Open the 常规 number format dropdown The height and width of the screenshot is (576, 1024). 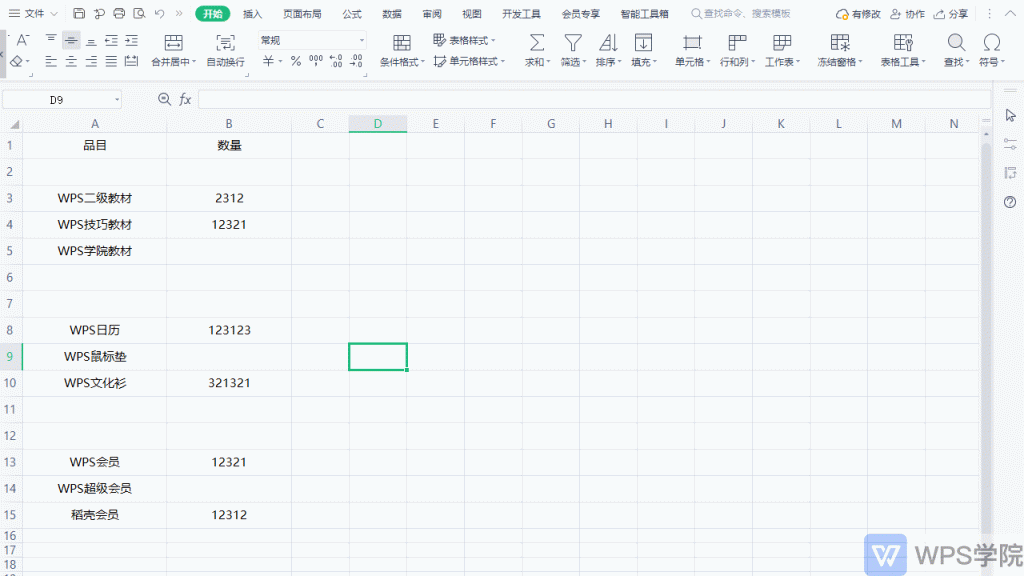312,40
